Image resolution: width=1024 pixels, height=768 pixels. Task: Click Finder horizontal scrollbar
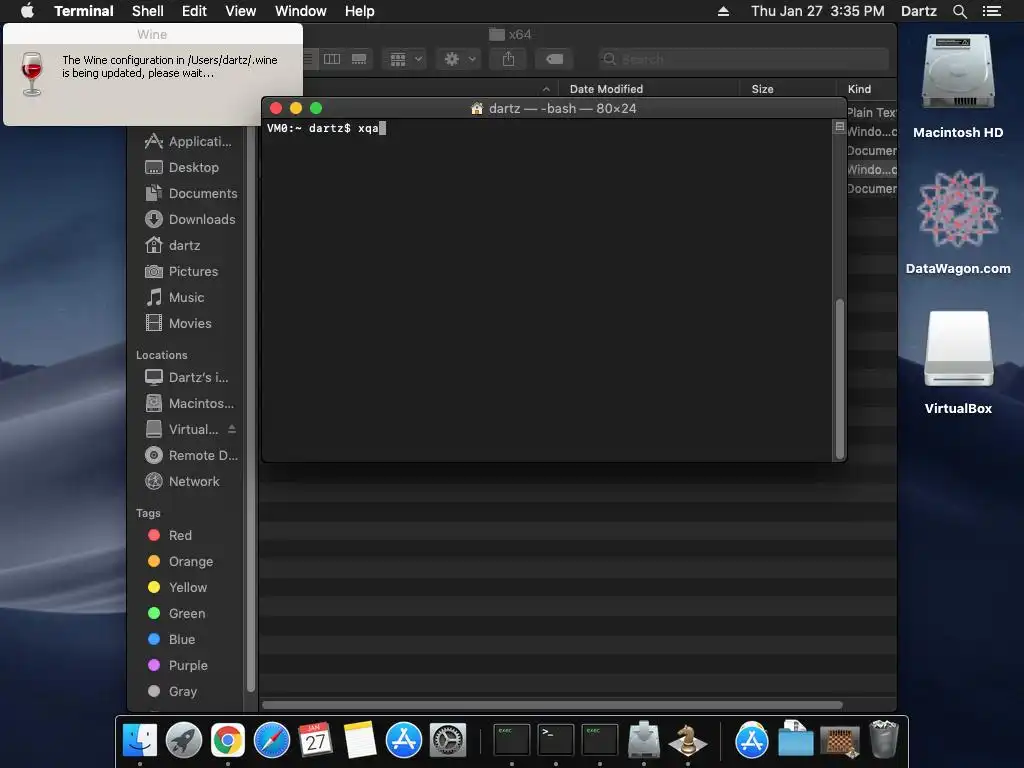(x=552, y=705)
